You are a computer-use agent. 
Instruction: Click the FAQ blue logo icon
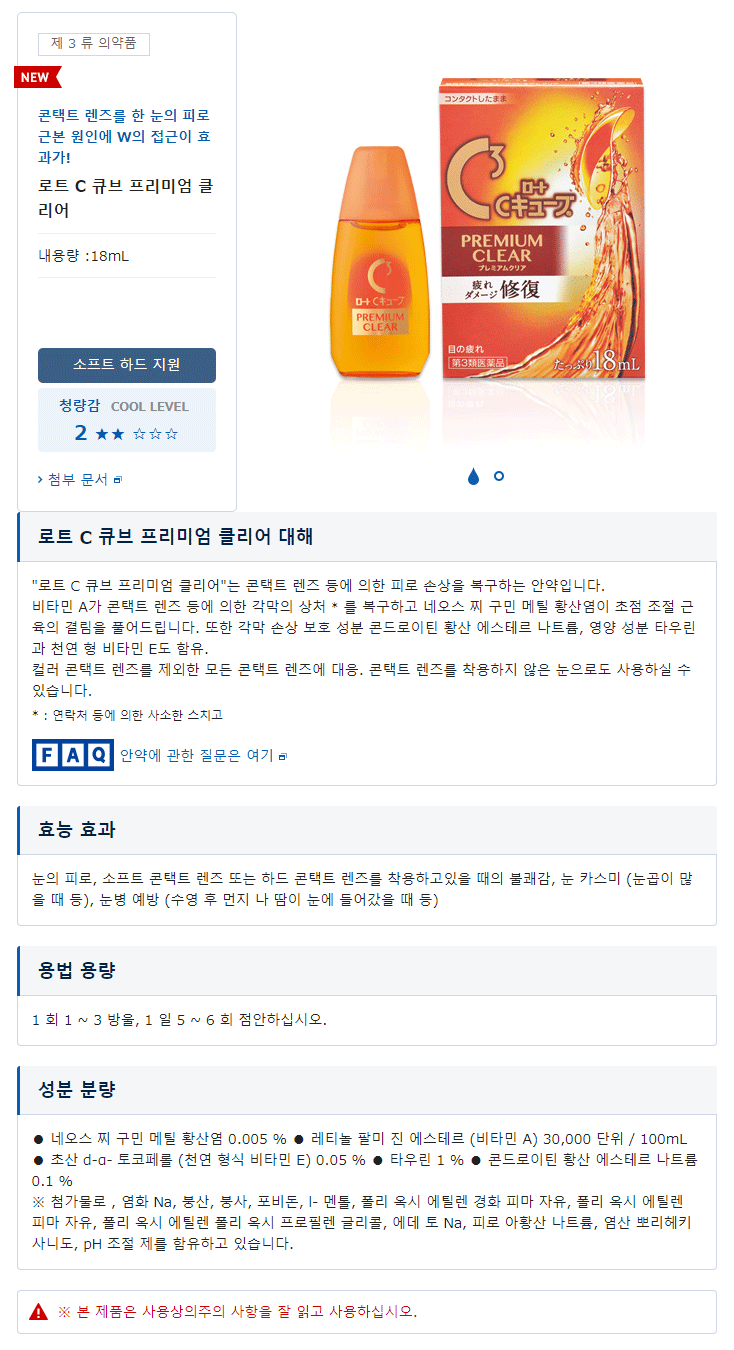pos(73,755)
